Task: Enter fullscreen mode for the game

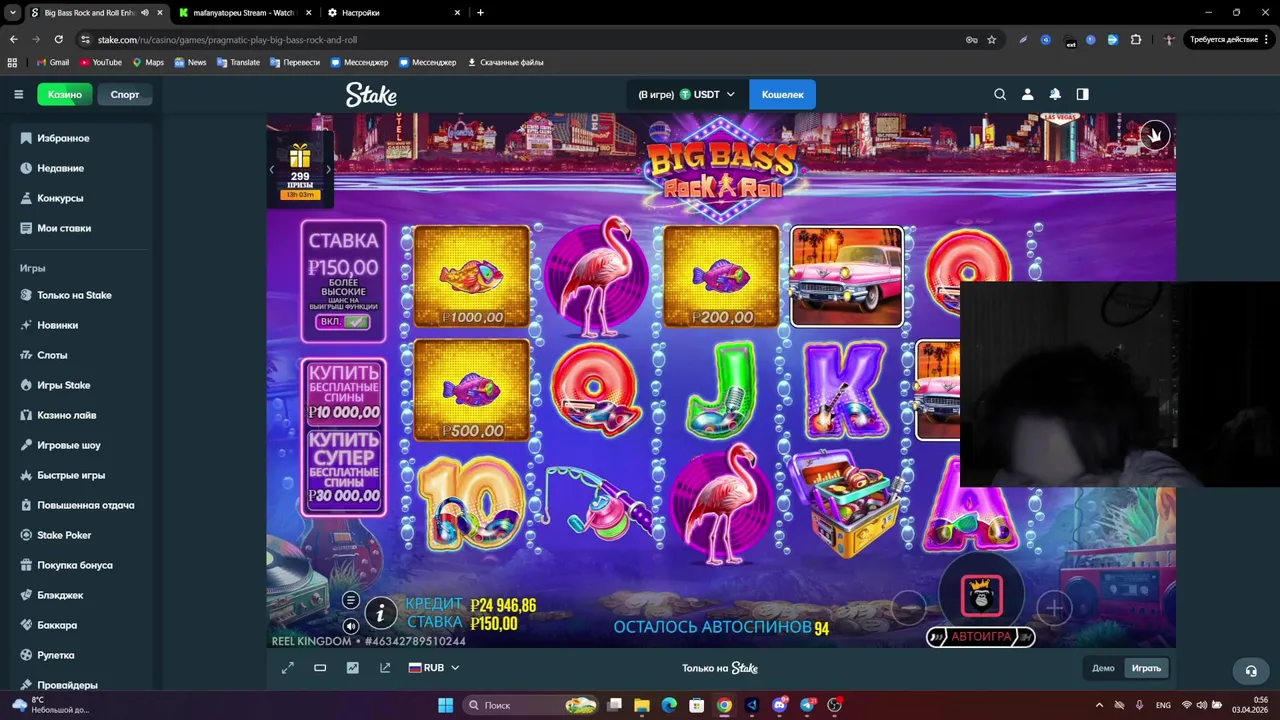Action: tap(288, 668)
